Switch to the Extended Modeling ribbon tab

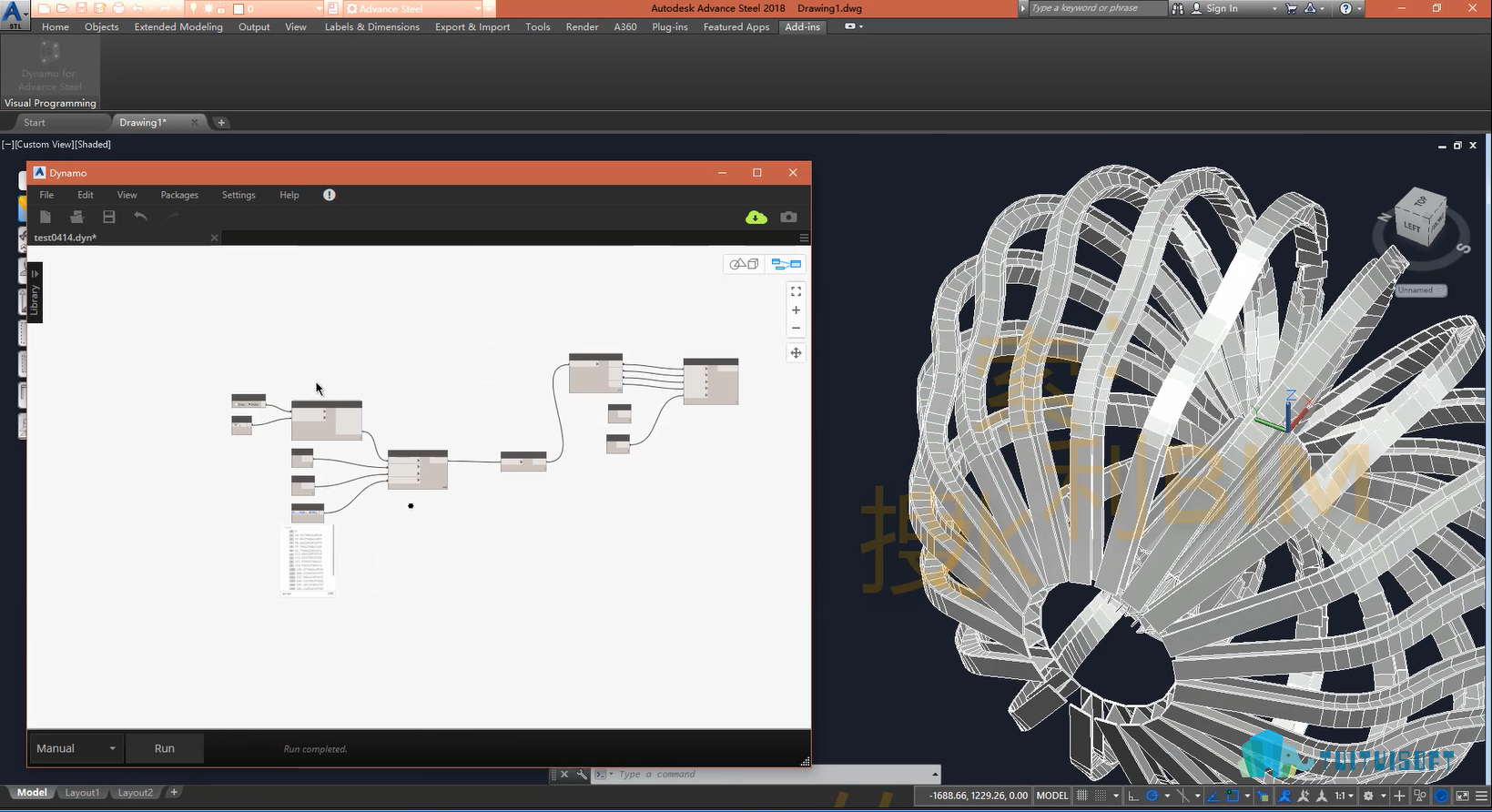coord(178,27)
